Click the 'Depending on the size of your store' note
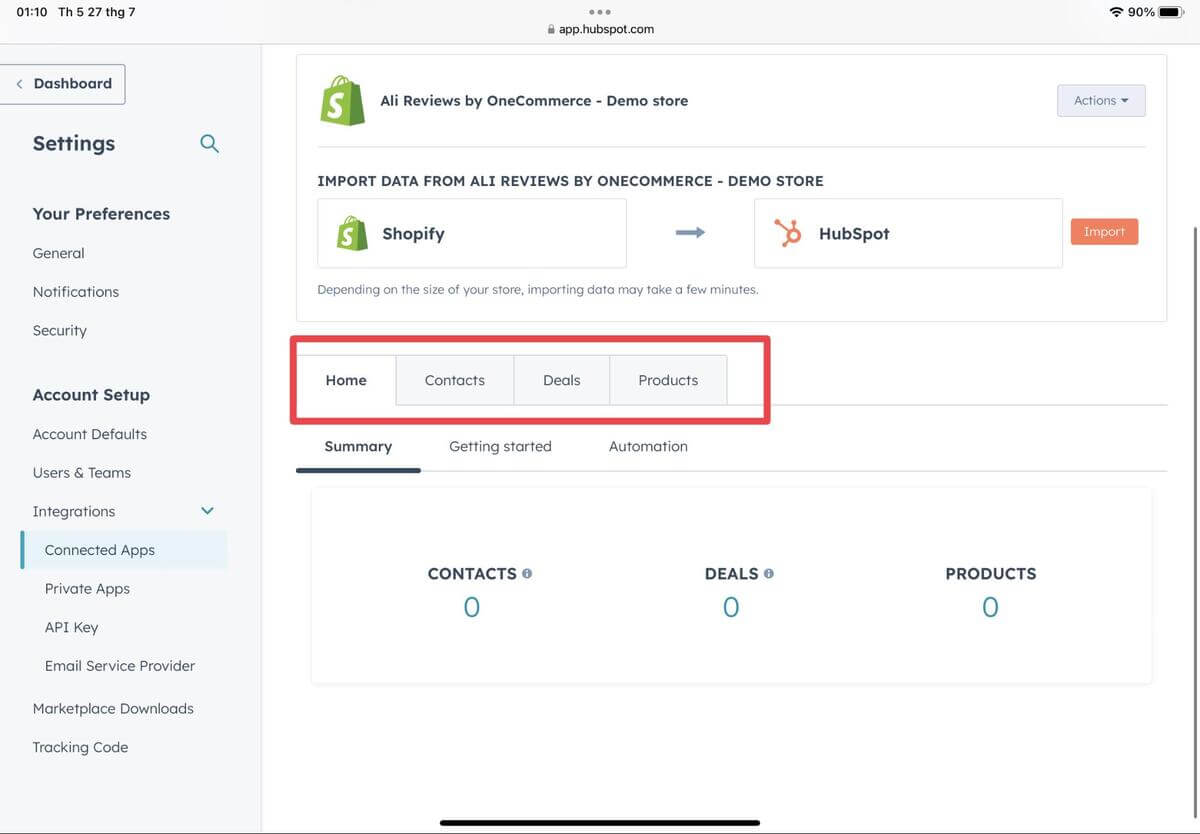The image size is (1200, 834). coord(538,290)
